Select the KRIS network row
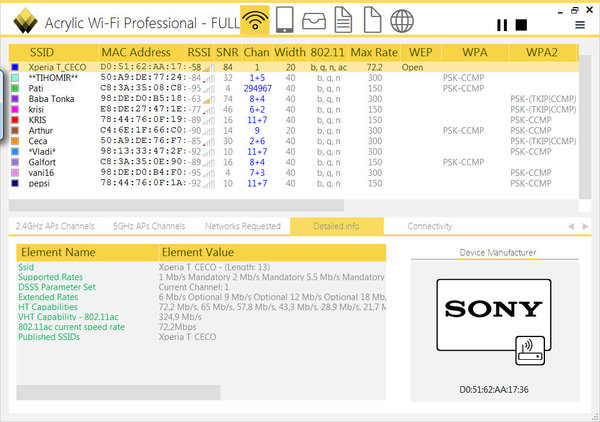 [293, 120]
